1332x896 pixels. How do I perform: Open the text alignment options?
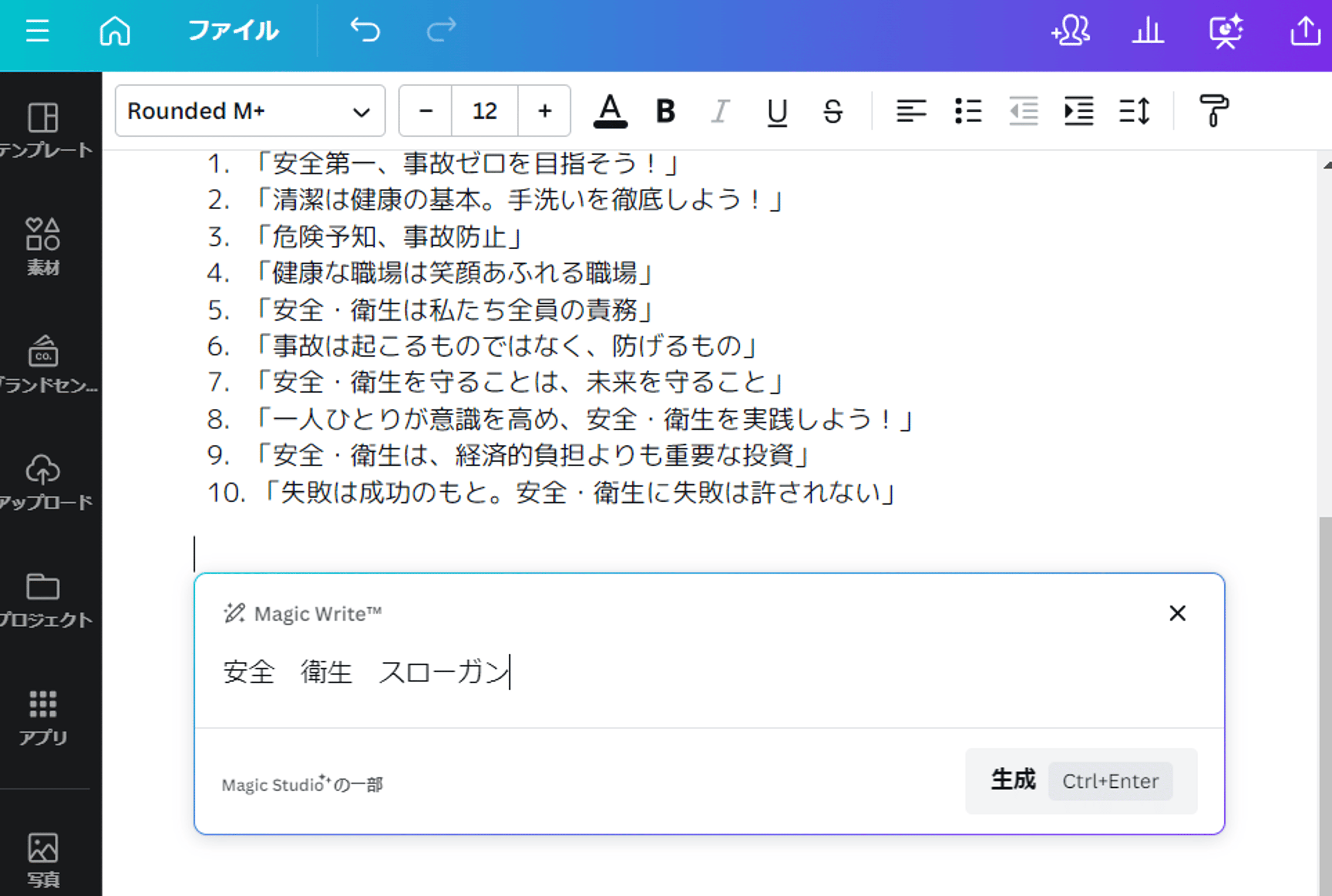click(911, 111)
